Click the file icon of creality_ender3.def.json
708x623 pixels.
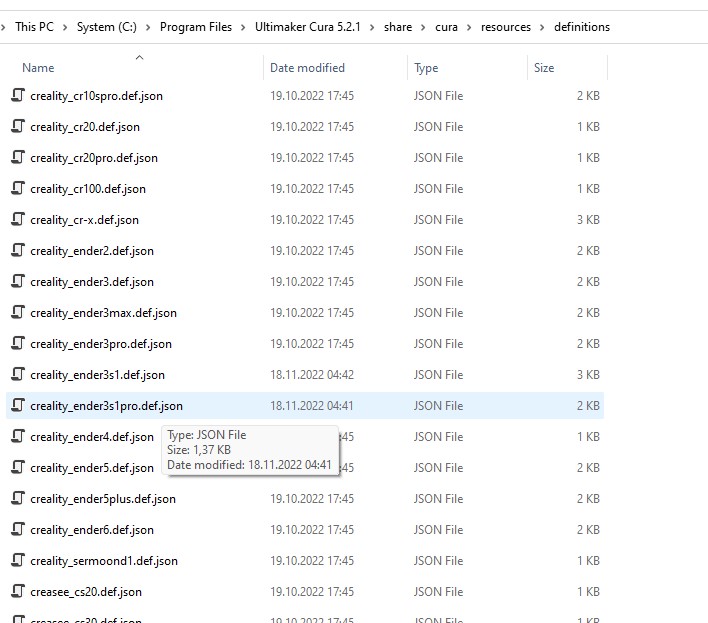[18, 281]
